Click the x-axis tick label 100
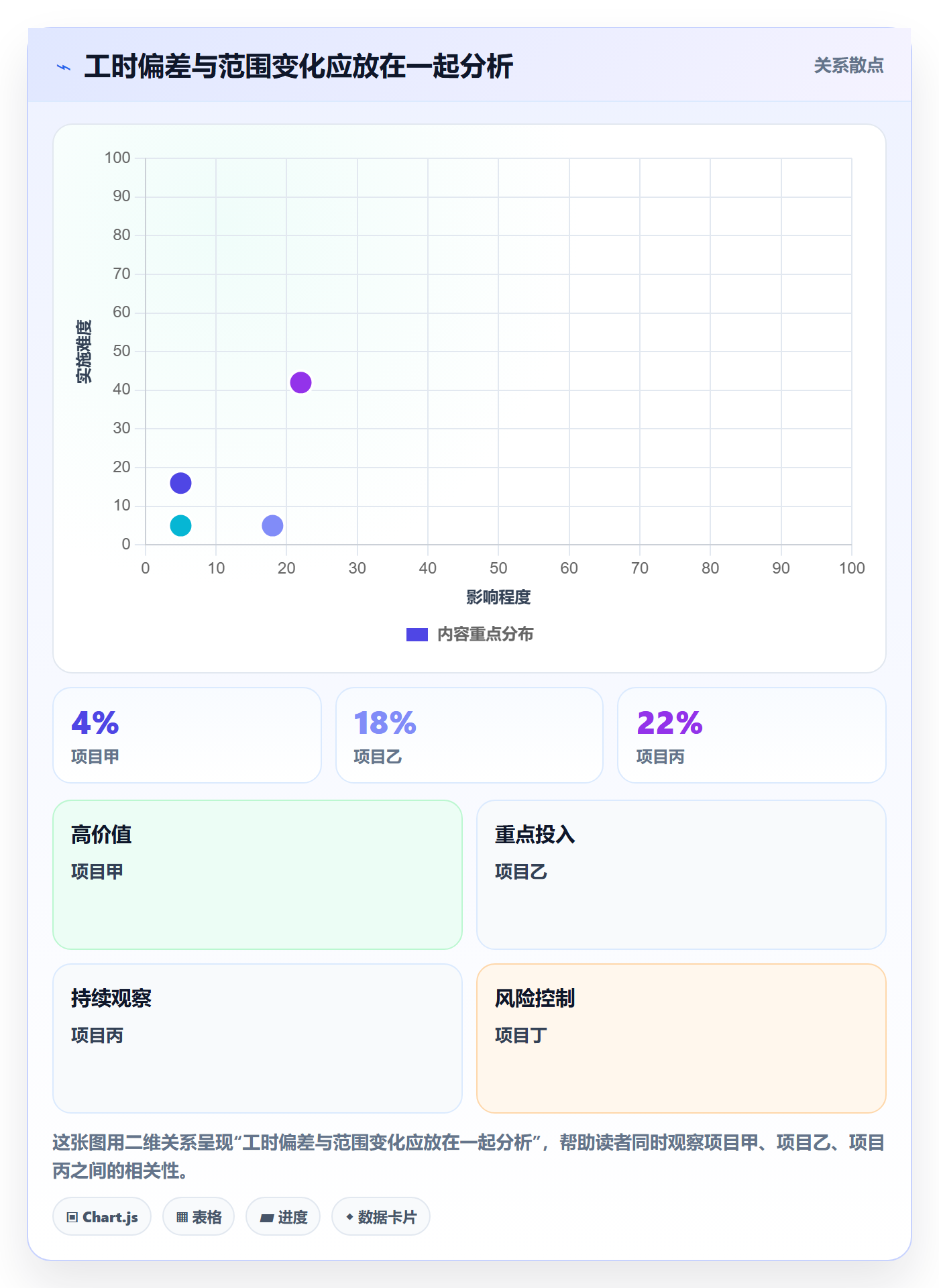The width and height of the screenshot is (939, 1288). point(852,568)
